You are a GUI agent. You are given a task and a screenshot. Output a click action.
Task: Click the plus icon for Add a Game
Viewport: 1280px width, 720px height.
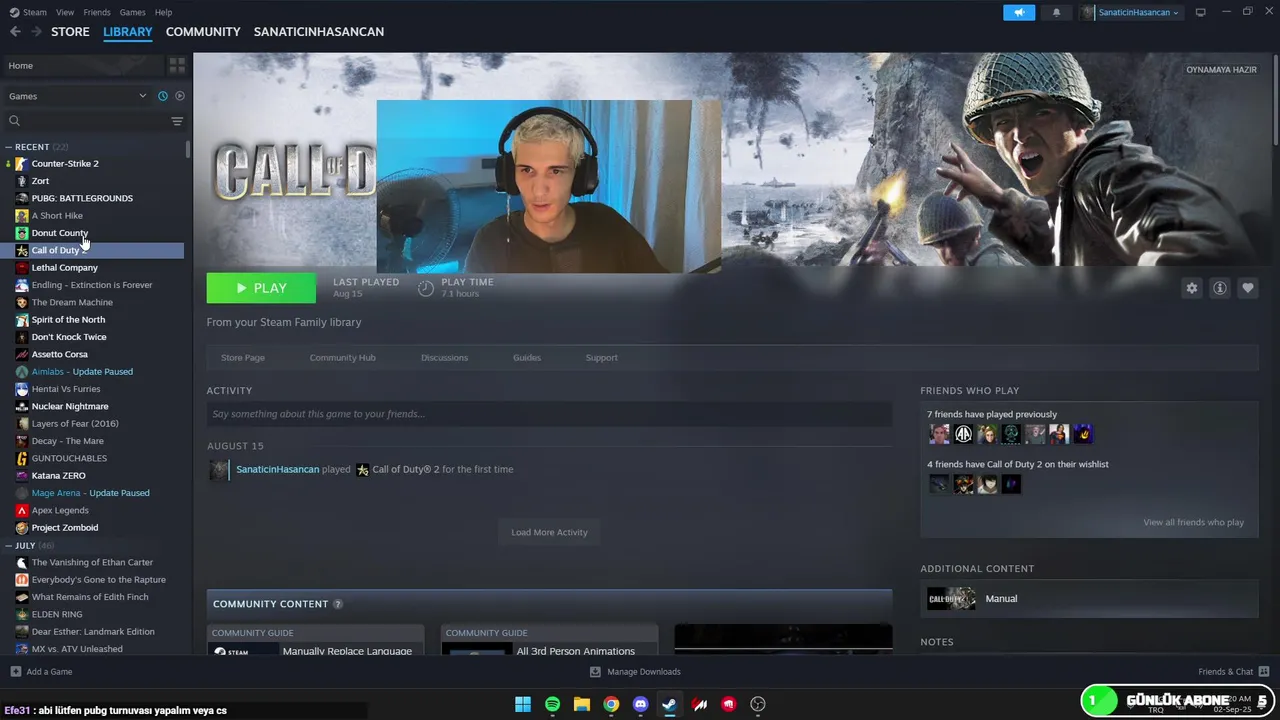15,672
